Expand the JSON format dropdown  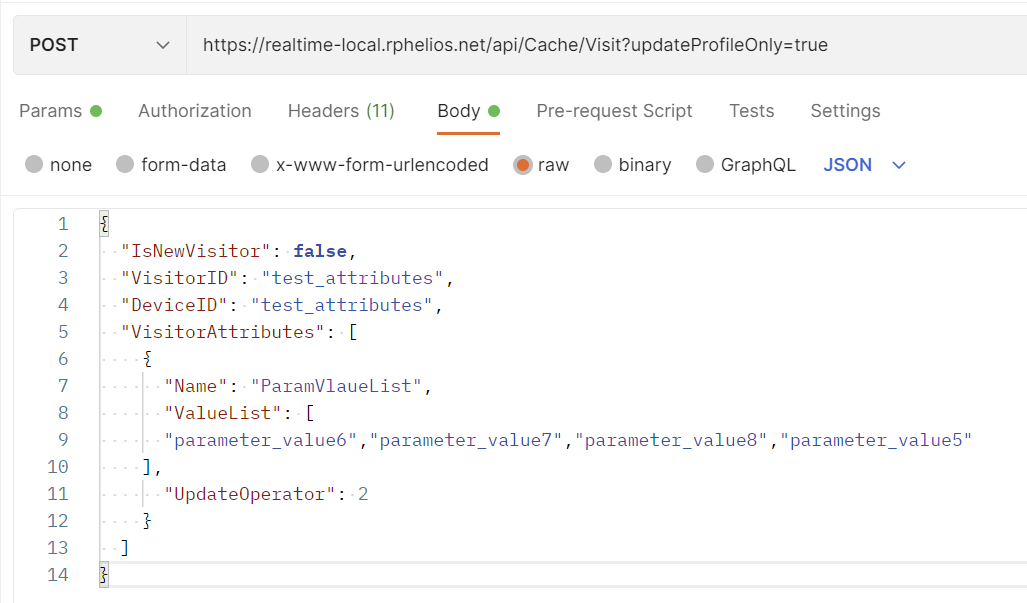click(x=864, y=165)
